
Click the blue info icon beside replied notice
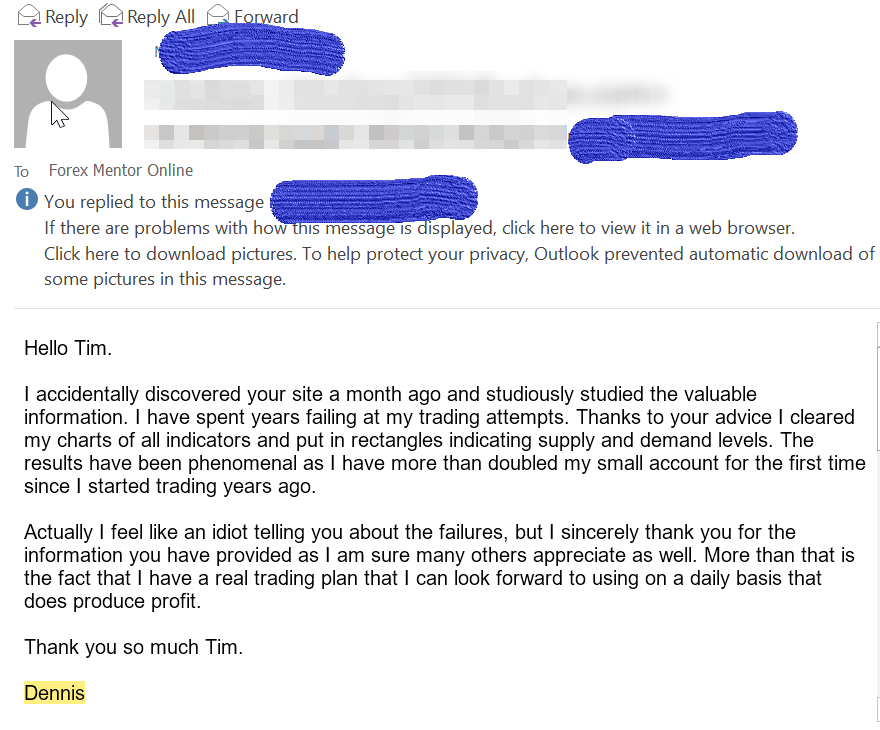click(26, 199)
